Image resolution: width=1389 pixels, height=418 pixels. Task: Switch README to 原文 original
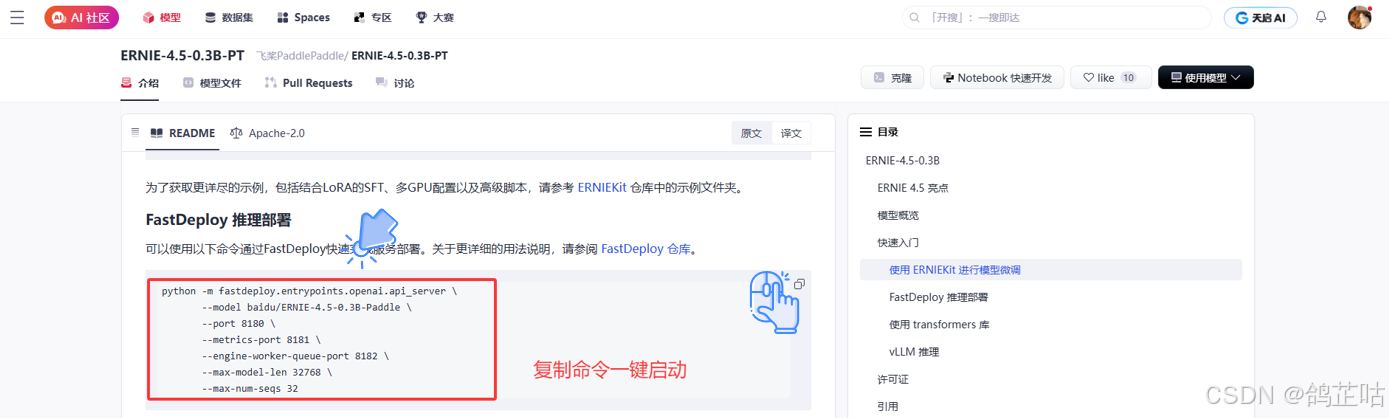pos(751,133)
